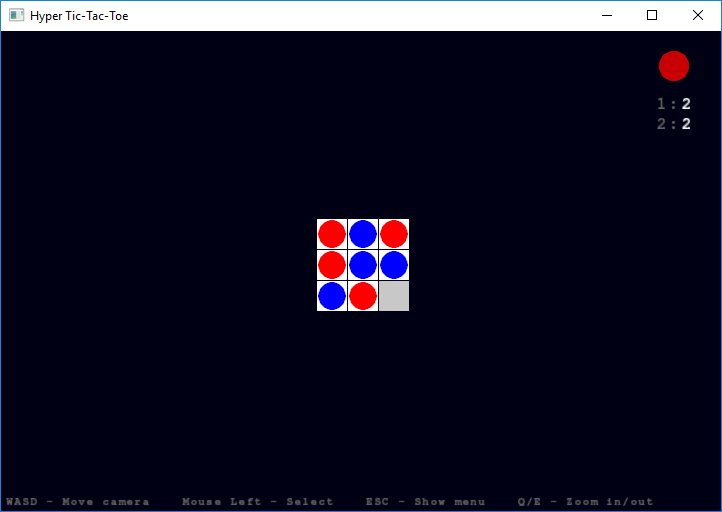Click the blue circle in the center cell

[x=363, y=265]
